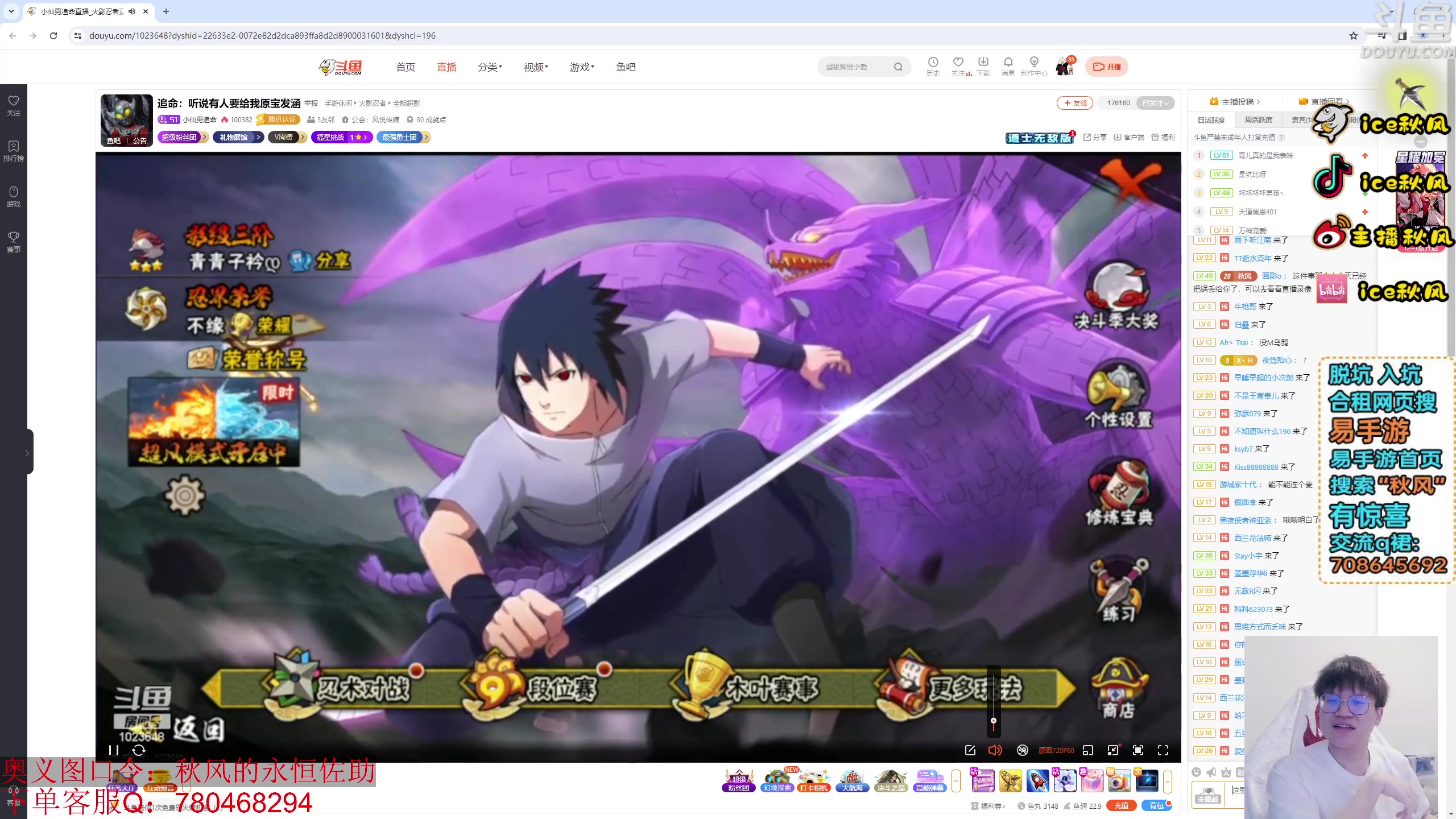Expand activities panel with up arrow
The height and width of the screenshot is (819, 1456).
tap(956, 781)
